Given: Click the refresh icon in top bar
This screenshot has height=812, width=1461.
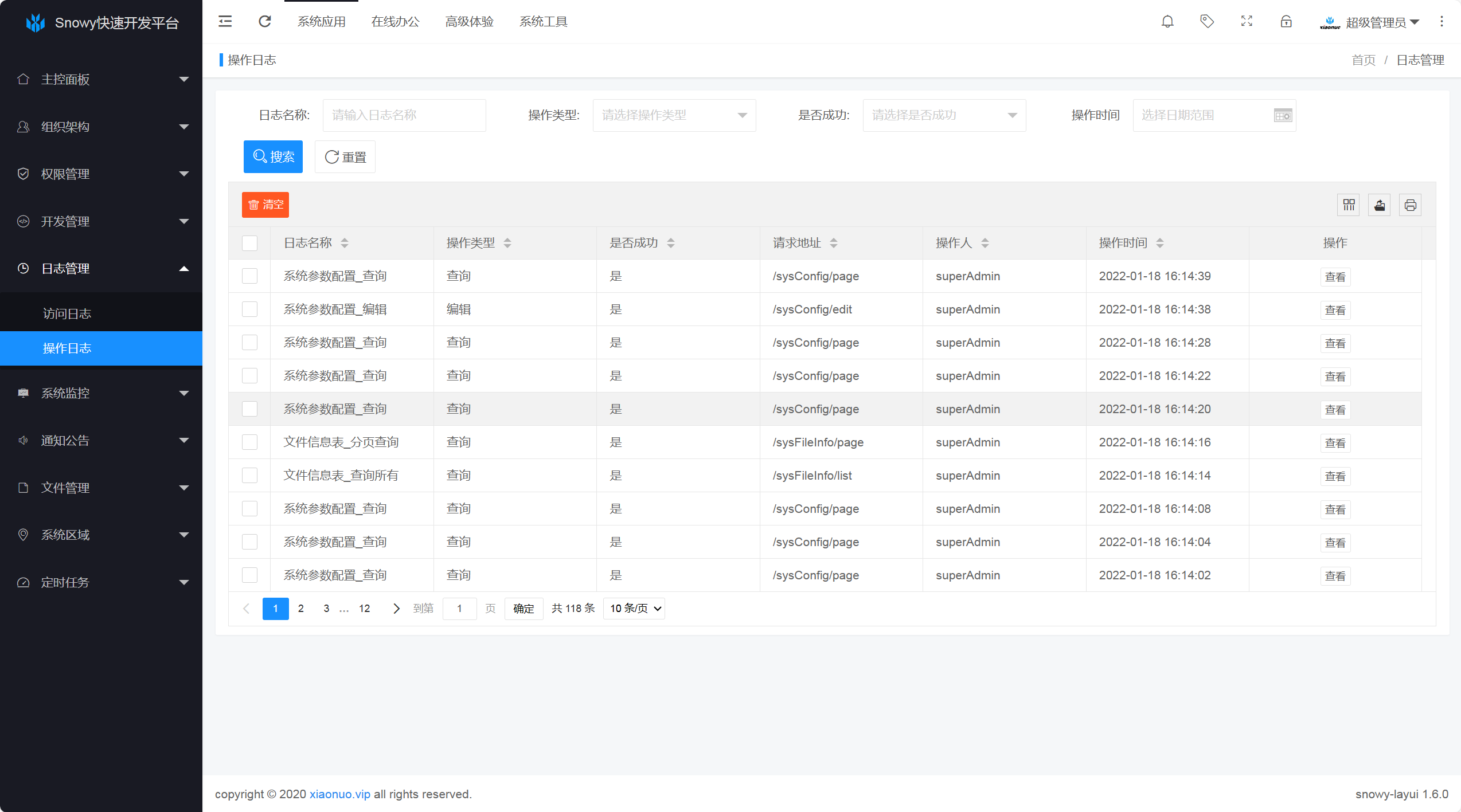Looking at the screenshot, I should click(x=264, y=22).
